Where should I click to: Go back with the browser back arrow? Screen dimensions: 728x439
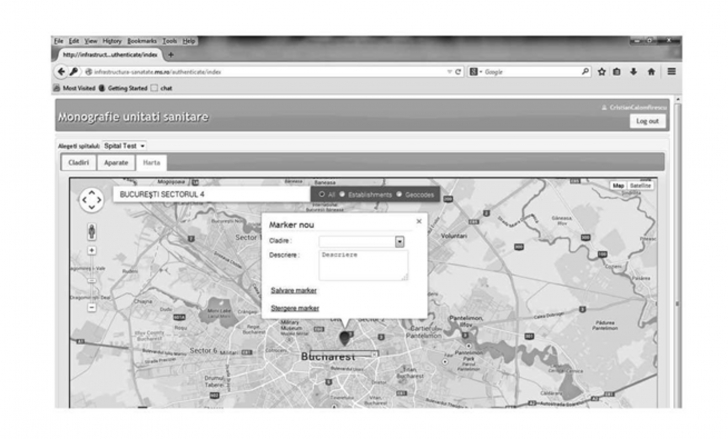(61, 72)
